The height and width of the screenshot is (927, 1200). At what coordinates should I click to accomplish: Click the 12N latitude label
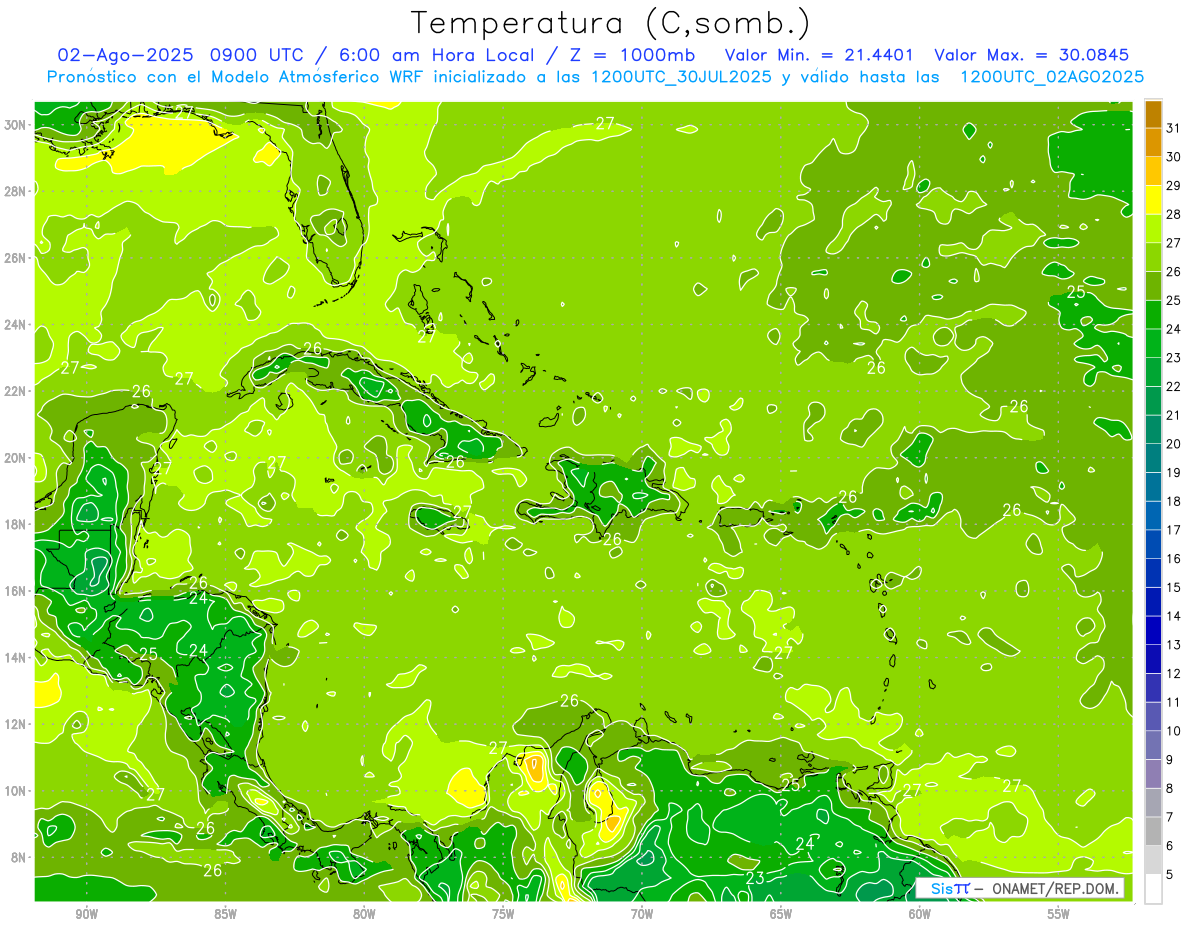(16, 724)
